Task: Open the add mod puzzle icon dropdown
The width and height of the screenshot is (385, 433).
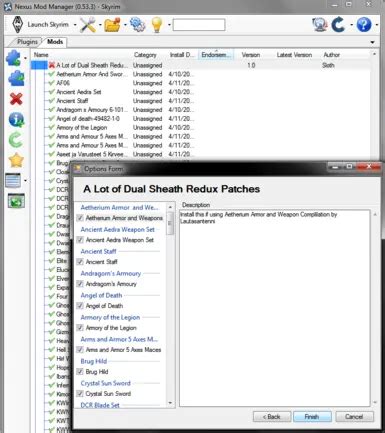Action: [25, 58]
